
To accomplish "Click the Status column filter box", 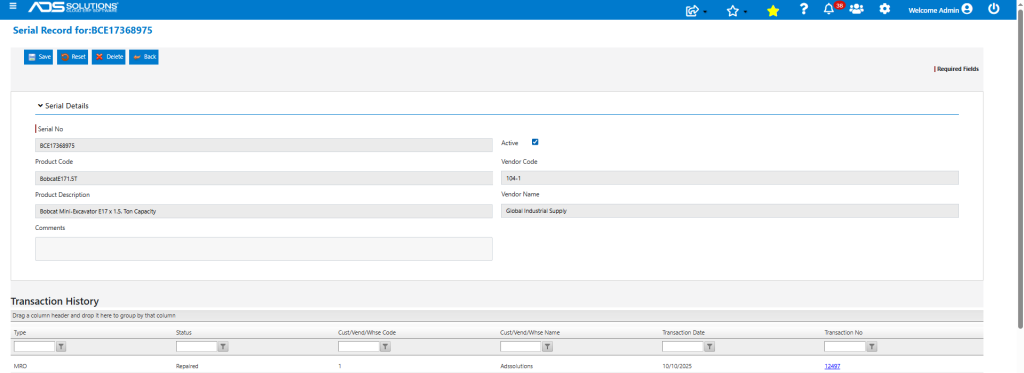I will (197, 347).
